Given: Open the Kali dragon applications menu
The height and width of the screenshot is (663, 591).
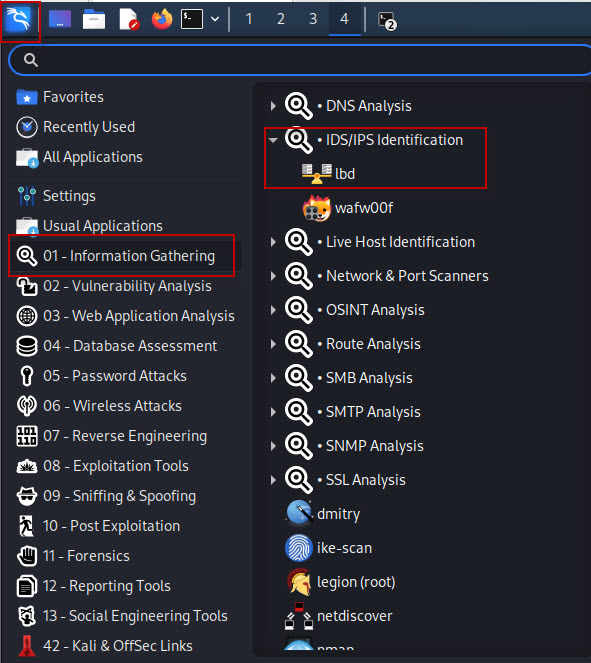Looking at the screenshot, I should coord(19,19).
